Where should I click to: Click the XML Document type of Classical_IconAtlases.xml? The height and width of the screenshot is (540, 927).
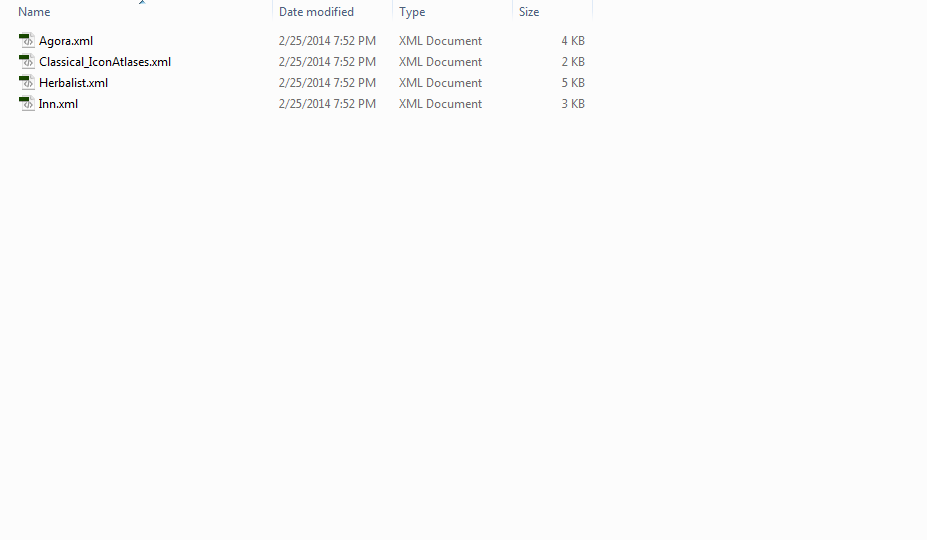tap(440, 62)
